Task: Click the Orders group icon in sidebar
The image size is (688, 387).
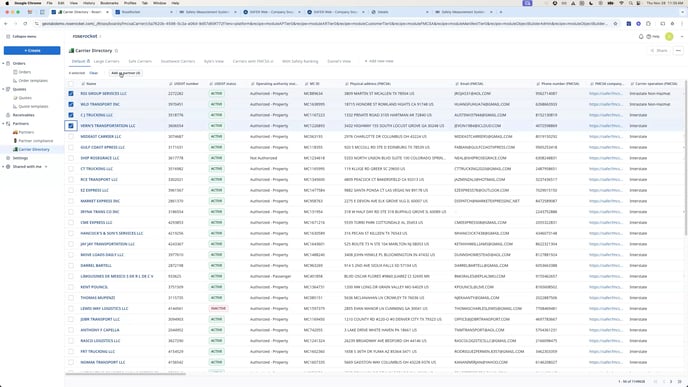Action: 8,64
